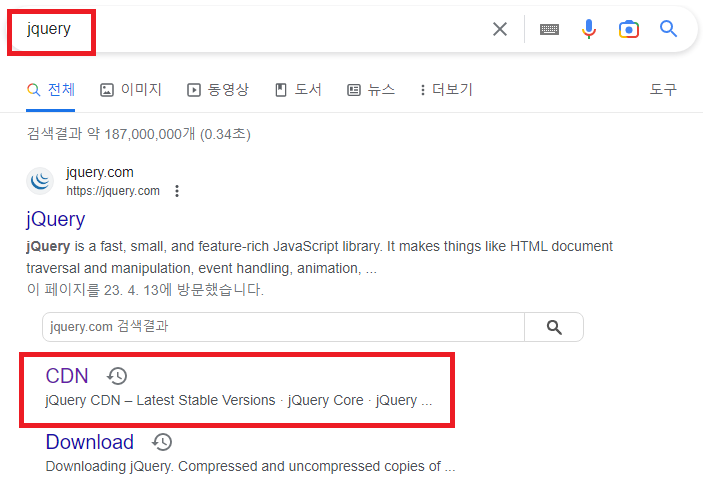Search within jquery.com using the magnifier button
The width and height of the screenshot is (707, 489).
(554, 327)
